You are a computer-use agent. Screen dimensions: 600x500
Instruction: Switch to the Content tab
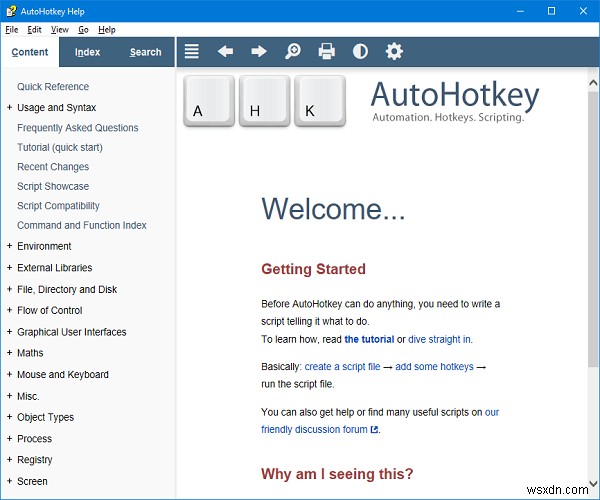pos(30,52)
